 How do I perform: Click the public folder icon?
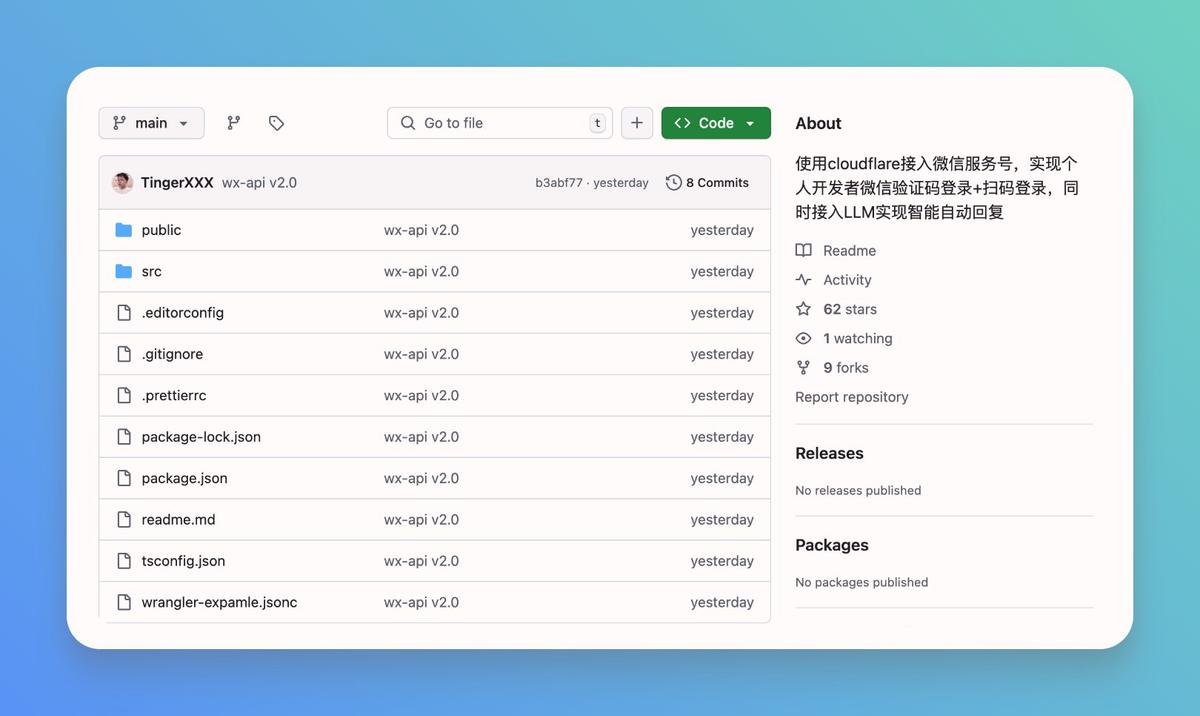124,230
